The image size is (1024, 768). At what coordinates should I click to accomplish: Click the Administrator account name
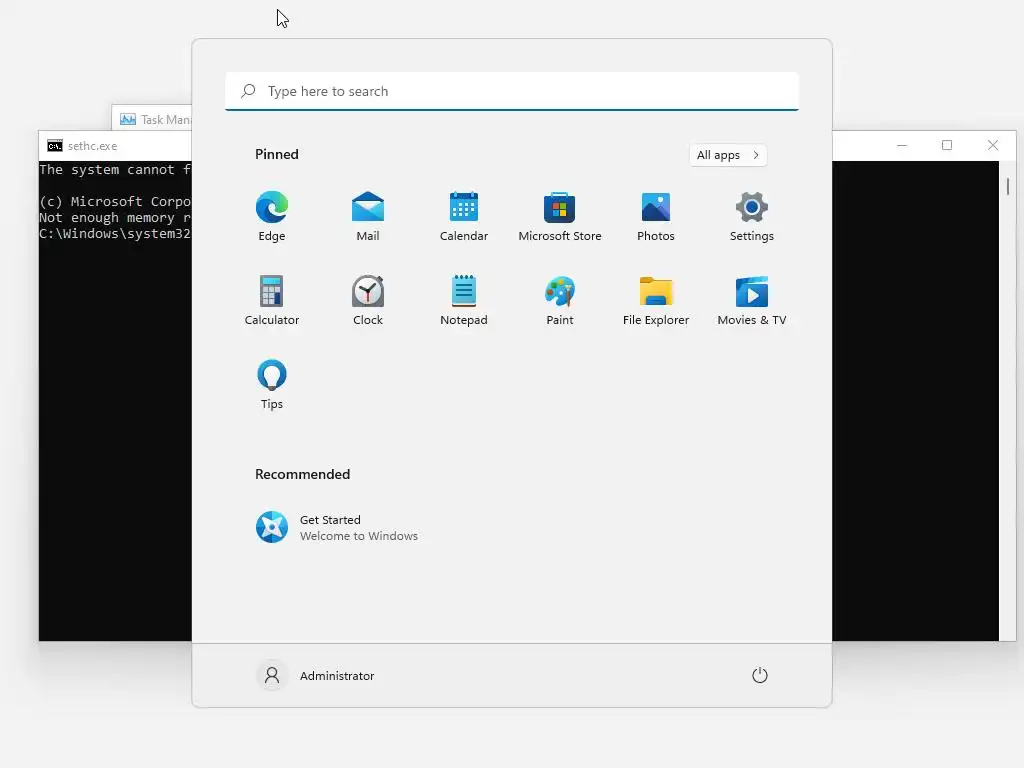337,676
